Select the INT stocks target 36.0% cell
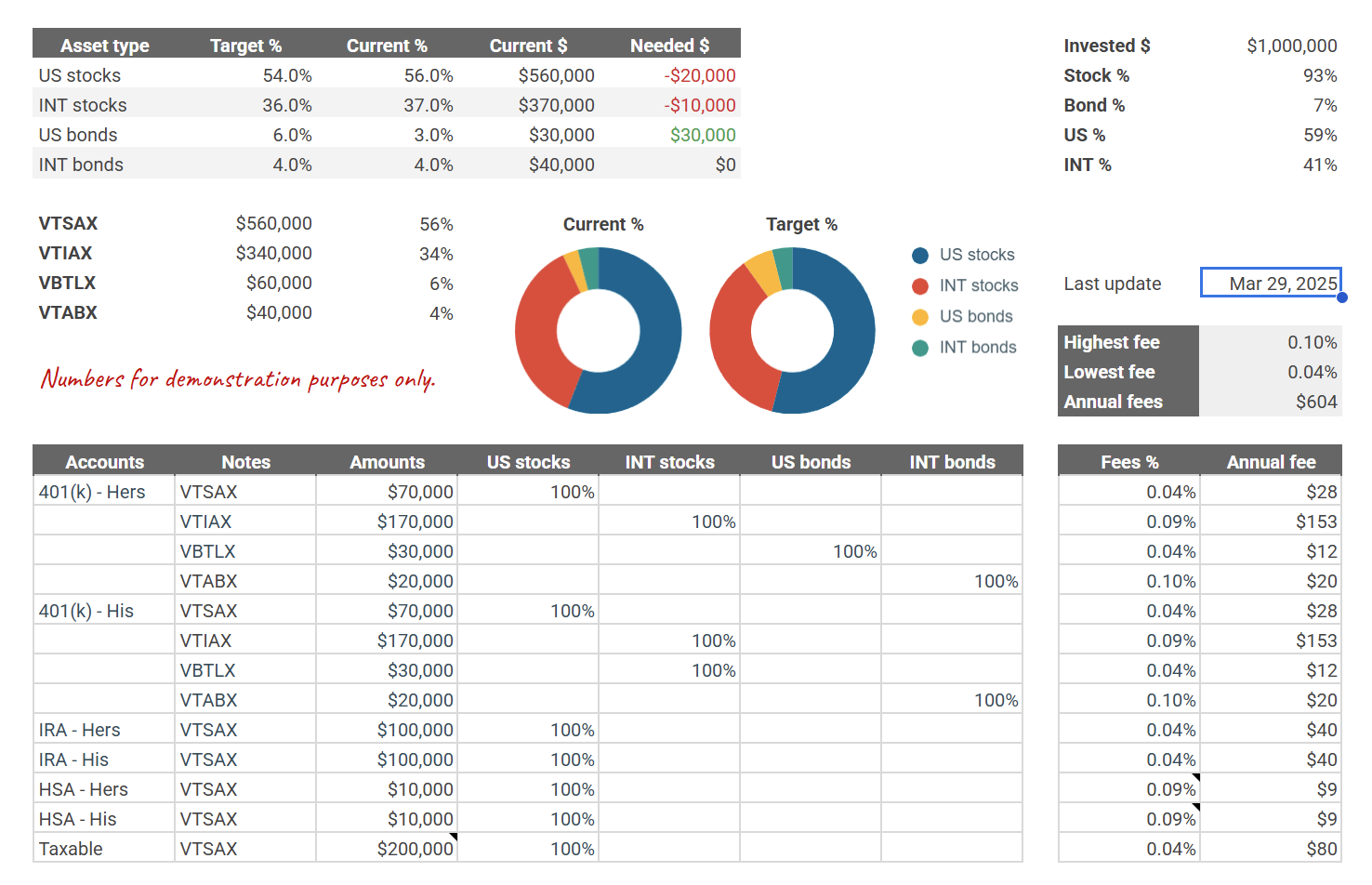This screenshot has height=885, width=1372. pyautogui.click(x=245, y=105)
